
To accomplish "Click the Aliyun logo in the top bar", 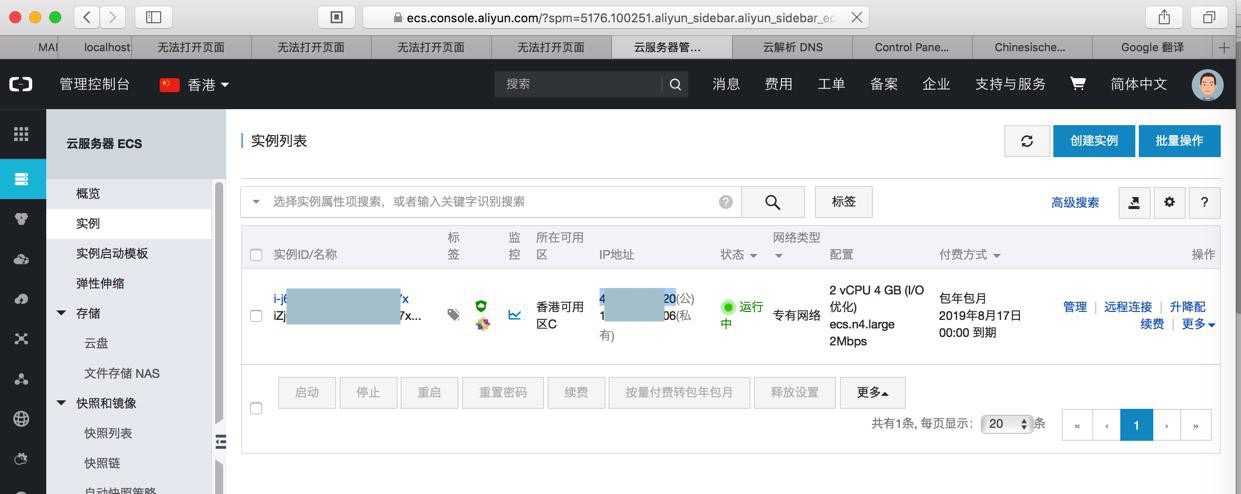I will (21, 84).
